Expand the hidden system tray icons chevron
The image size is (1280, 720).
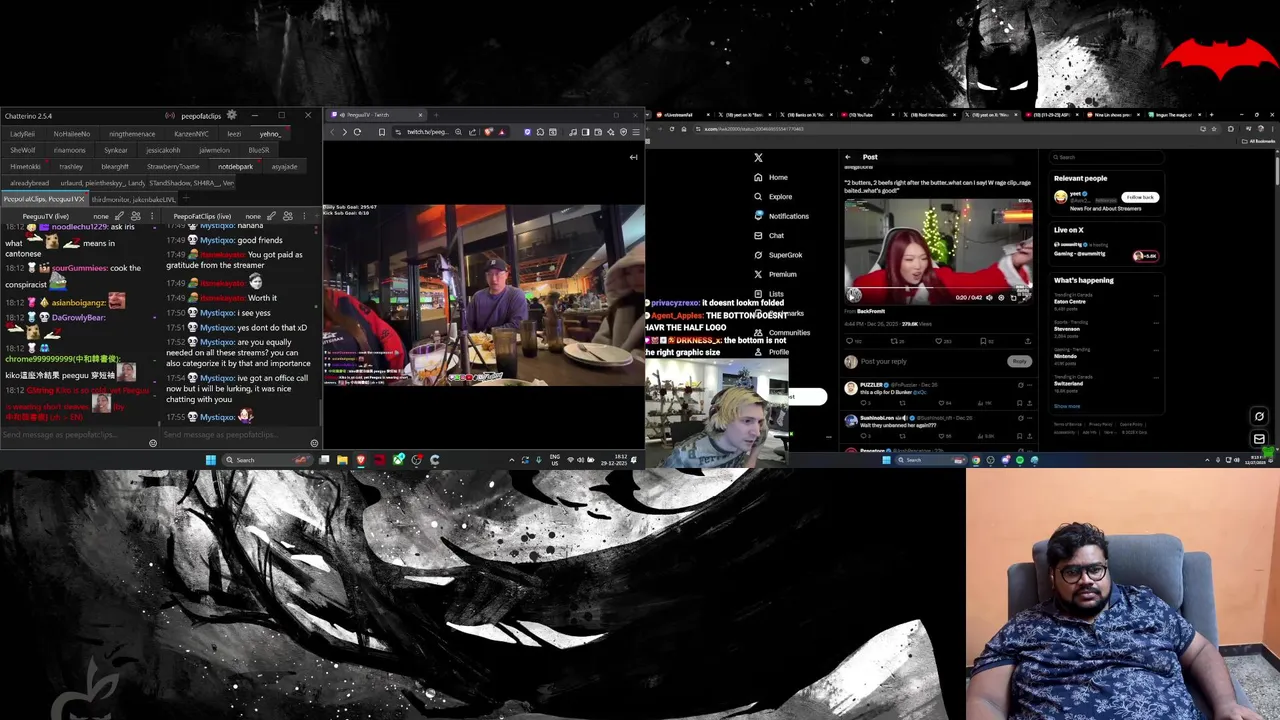(511, 460)
